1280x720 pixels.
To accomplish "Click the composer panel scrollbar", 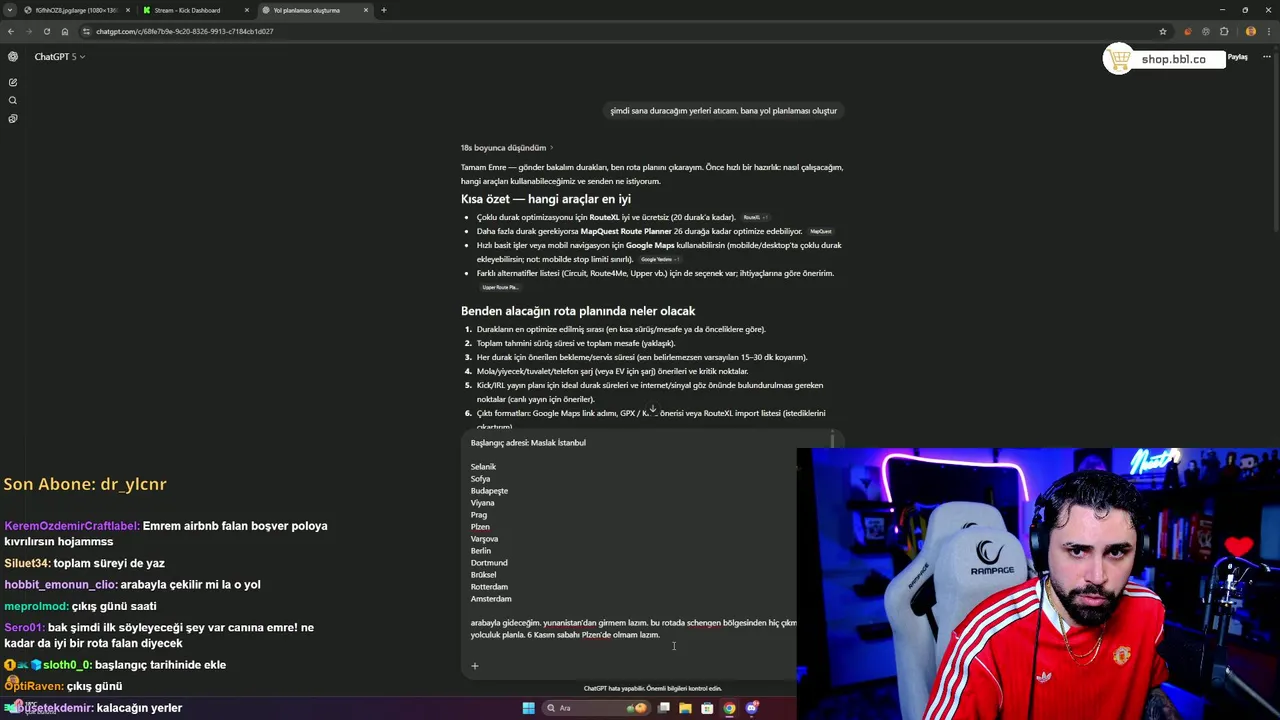I will [x=832, y=439].
